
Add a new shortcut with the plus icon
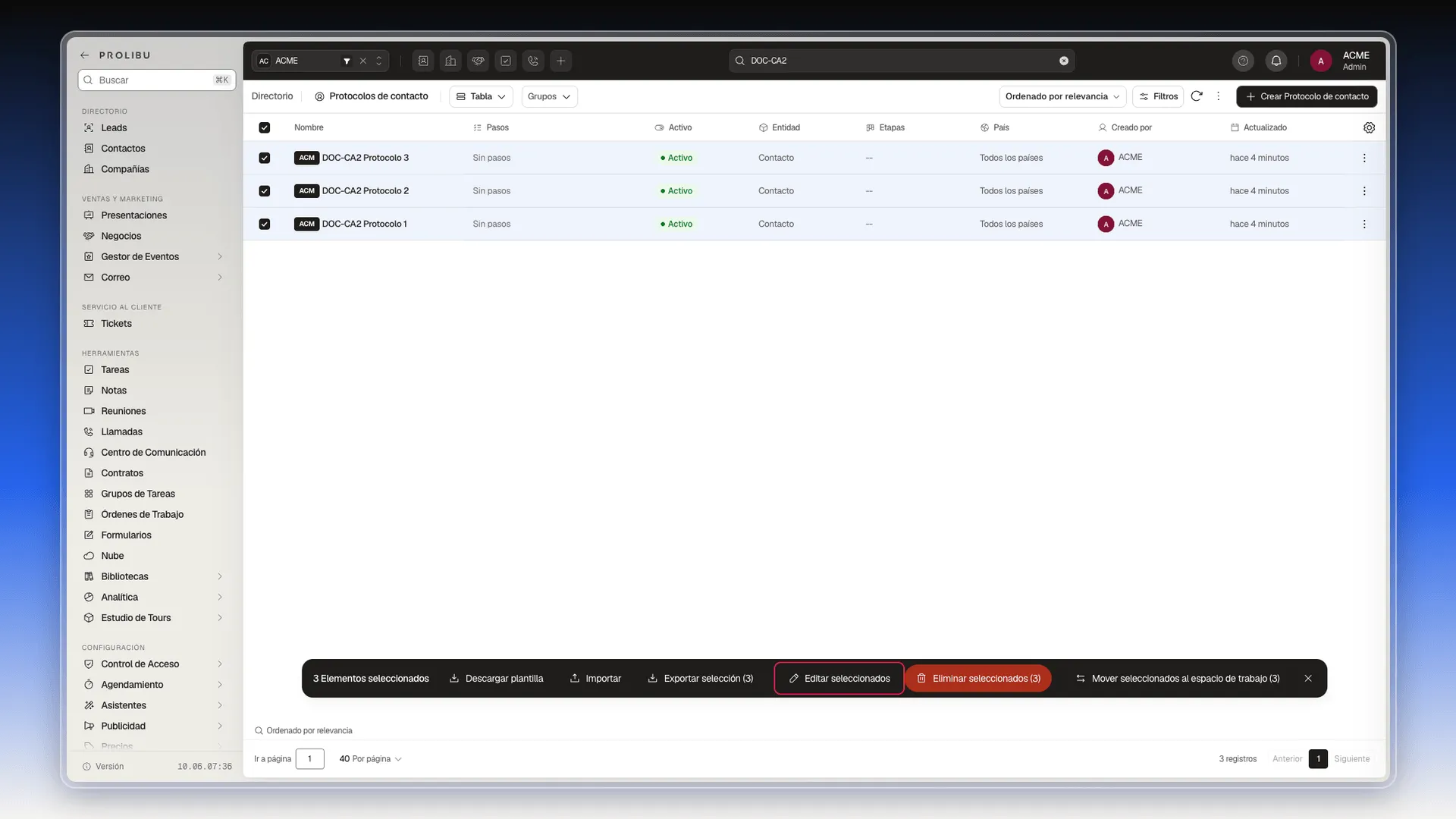coord(560,61)
